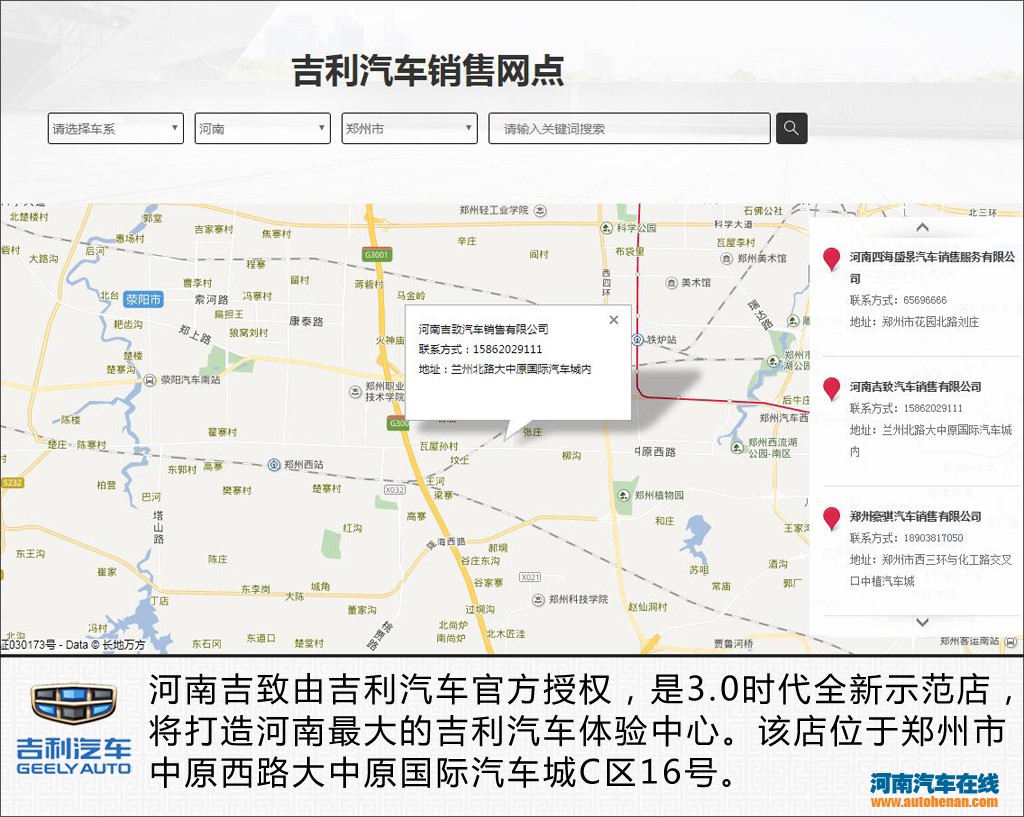Screen dimensions: 1024x817
Task: Click the 索河路 road label
Action: tap(212, 299)
